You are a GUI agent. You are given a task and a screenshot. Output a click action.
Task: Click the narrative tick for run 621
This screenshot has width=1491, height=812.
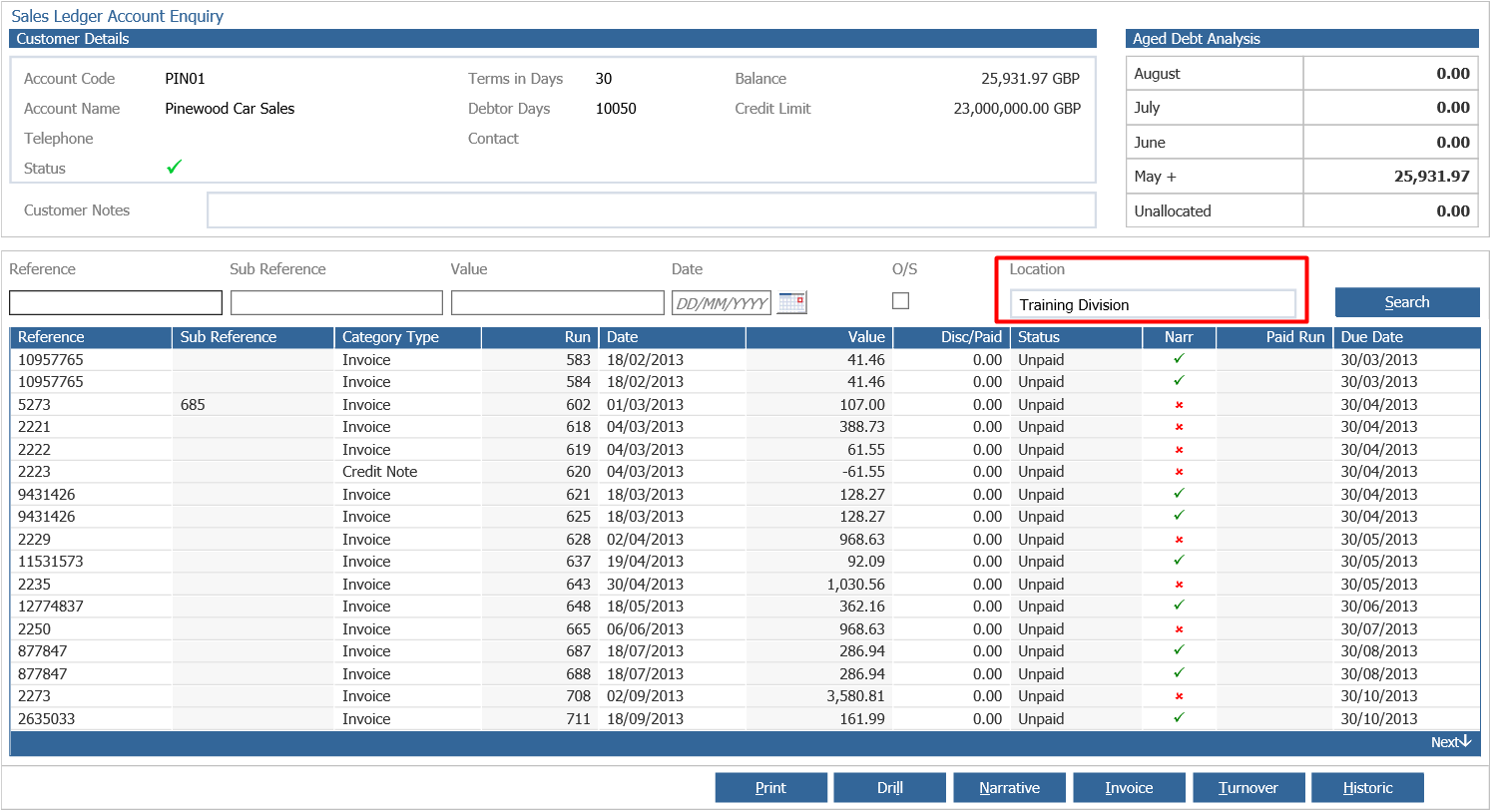[1179, 493]
